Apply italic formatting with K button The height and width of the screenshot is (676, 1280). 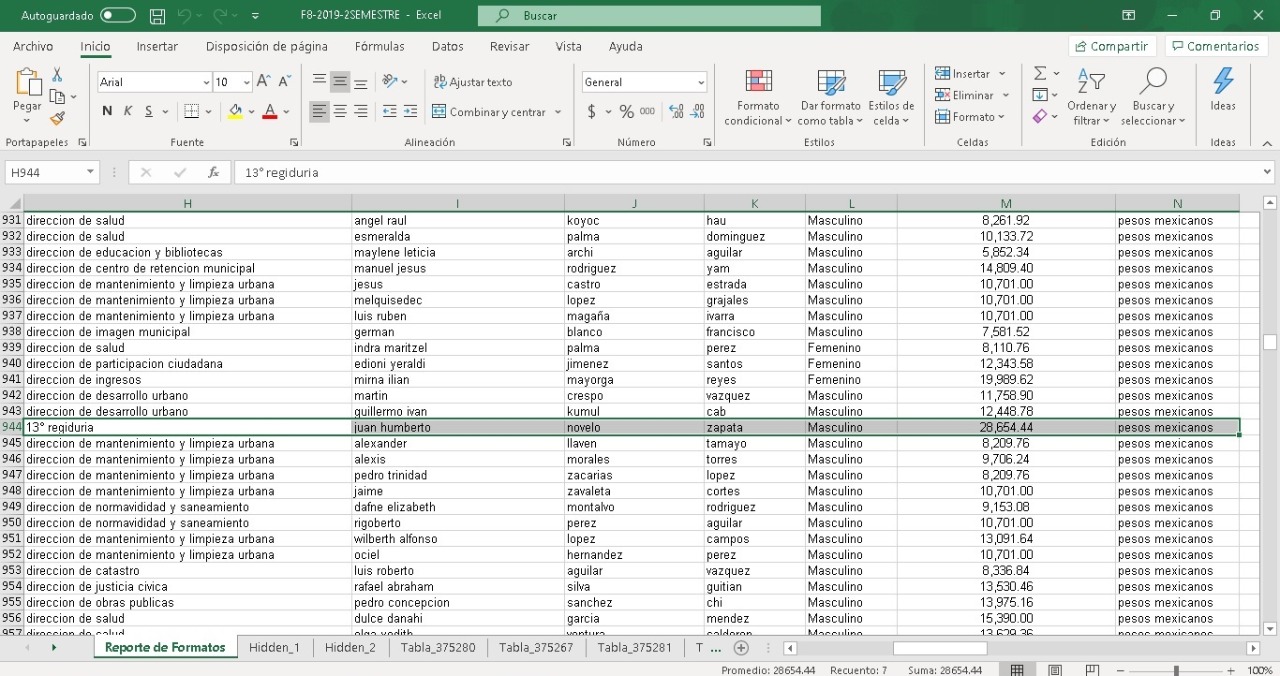click(128, 112)
